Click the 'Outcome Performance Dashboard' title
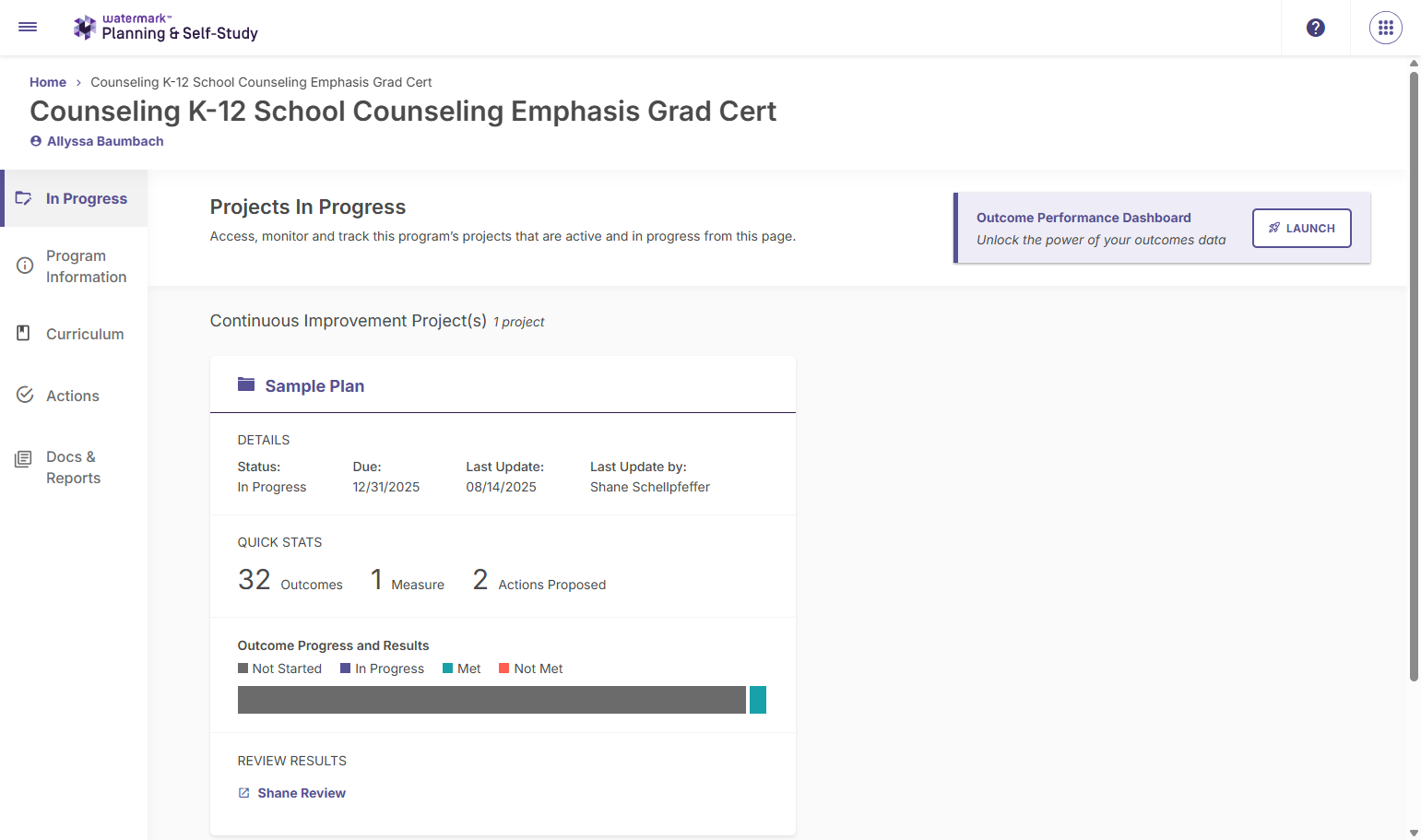This screenshot has width=1421, height=840. (x=1084, y=218)
